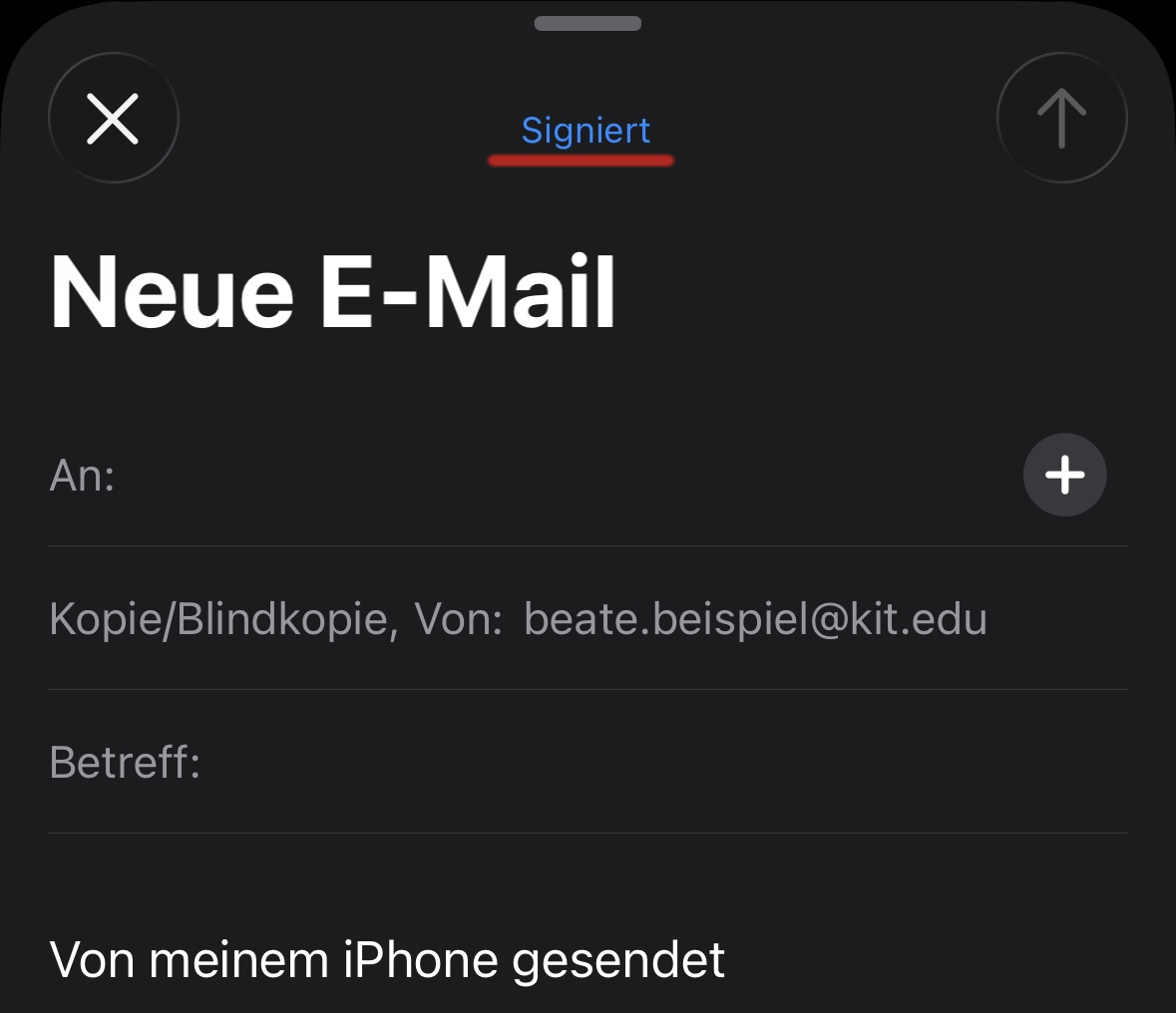
Task: Send the email with the arrow button
Action: point(1061,119)
